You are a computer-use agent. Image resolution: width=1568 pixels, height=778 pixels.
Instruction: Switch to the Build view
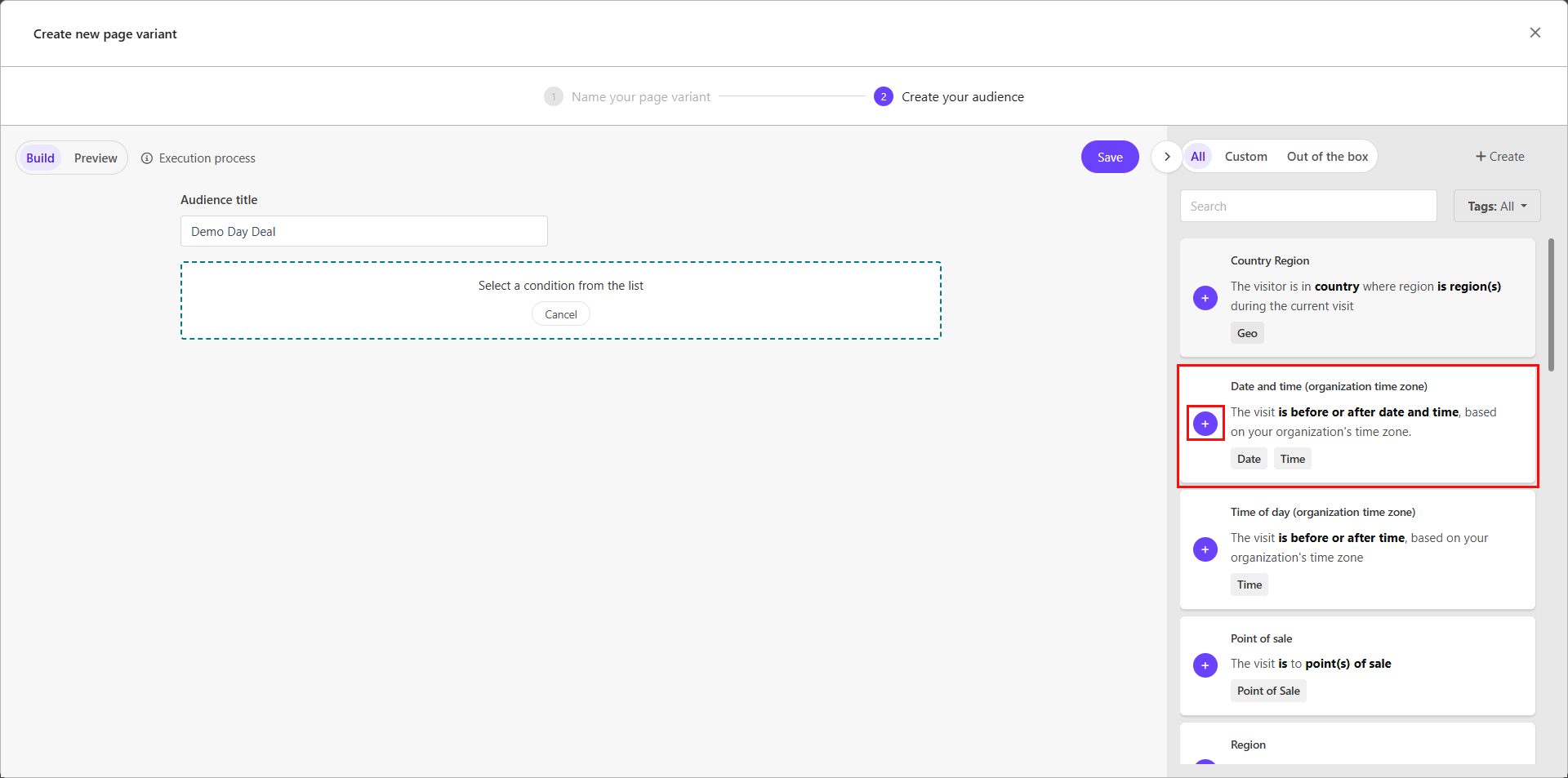(x=40, y=158)
